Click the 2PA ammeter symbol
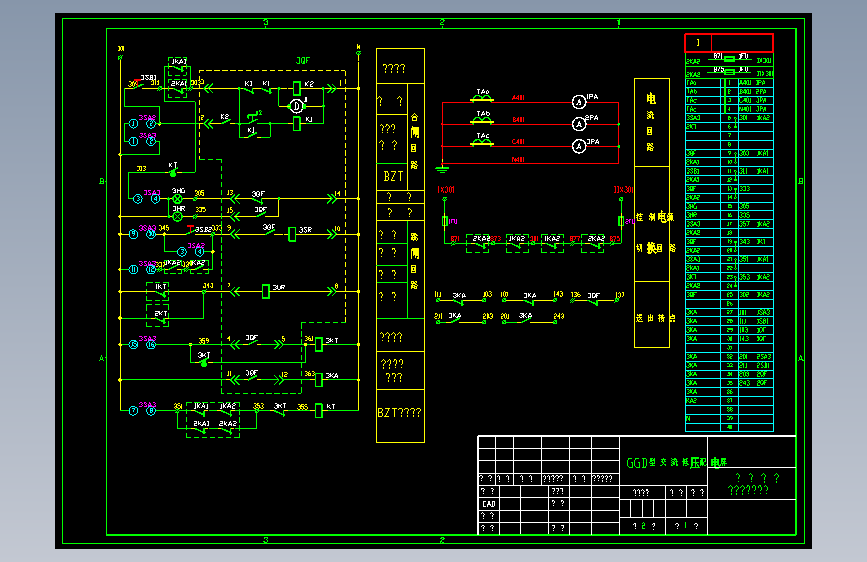Screen dimensions: 867x562 point(578,123)
